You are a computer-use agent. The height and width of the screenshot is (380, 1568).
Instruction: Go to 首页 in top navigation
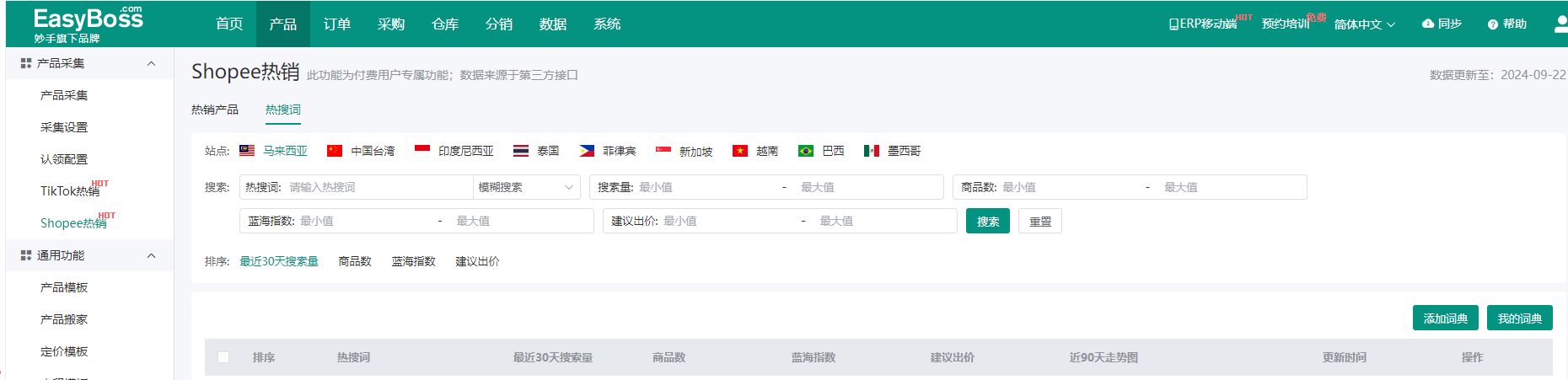[x=229, y=24]
